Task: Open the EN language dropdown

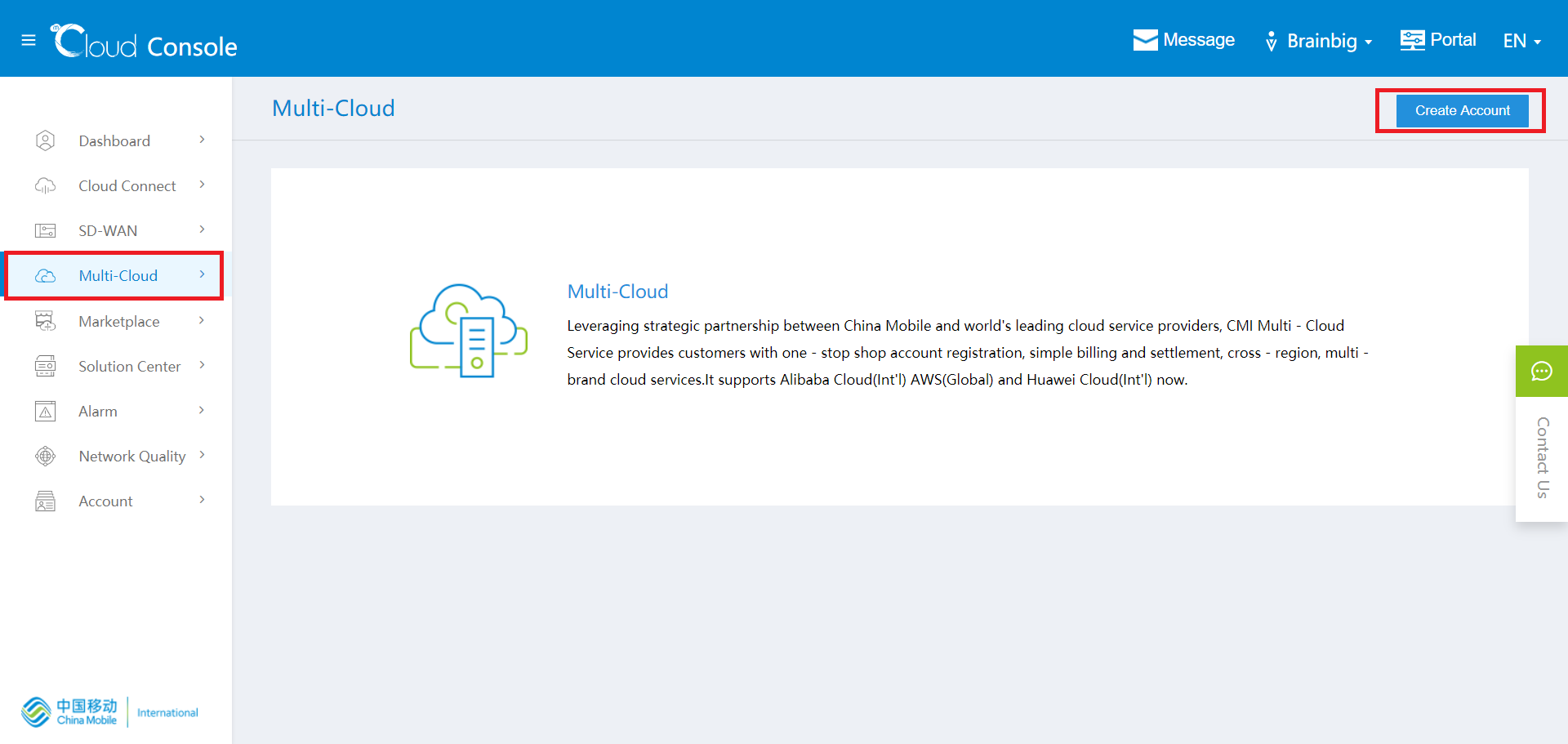Action: tap(1522, 41)
